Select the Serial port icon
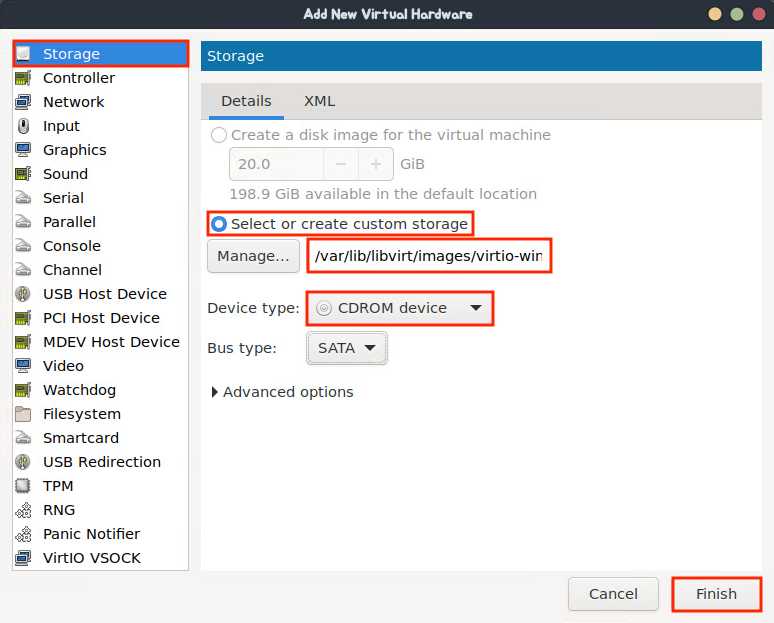This screenshot has width=774, height=623. point(23,198)
